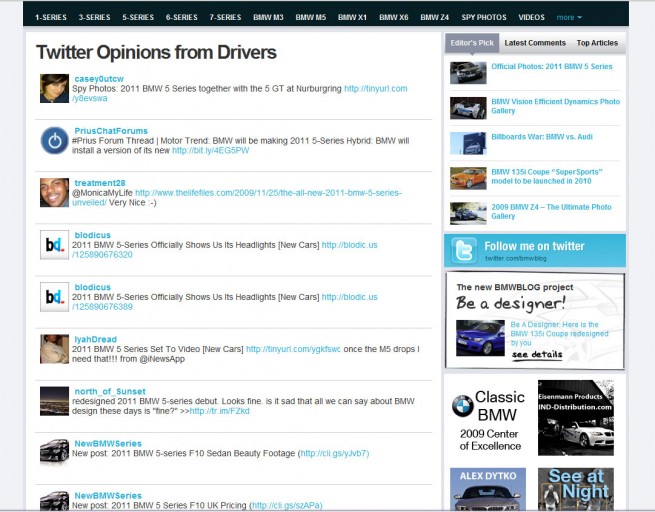The width and height of the screenshot is (655, 512).
Task: Open the tinyurl.com link in casey0utcw tweet
Action: (x=376, y=89)
